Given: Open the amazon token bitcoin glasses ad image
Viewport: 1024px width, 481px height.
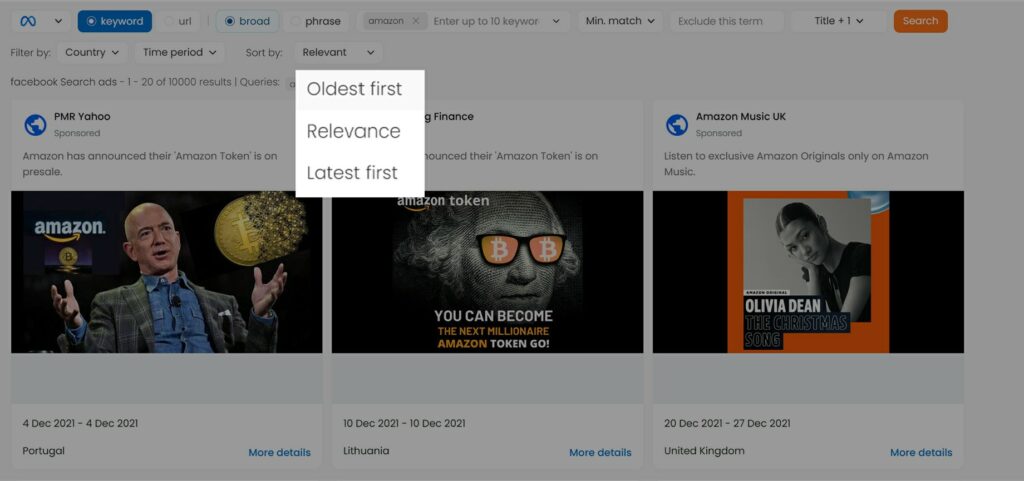Looking at the screenshot, I should coord(487,272).
